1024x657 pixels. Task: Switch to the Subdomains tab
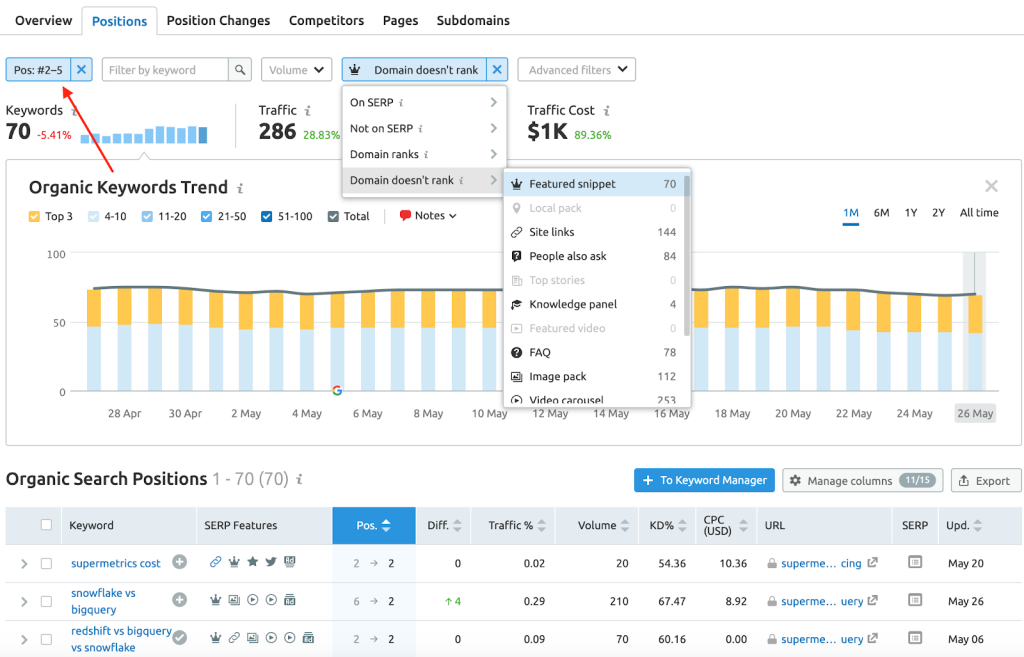point(473,21)
